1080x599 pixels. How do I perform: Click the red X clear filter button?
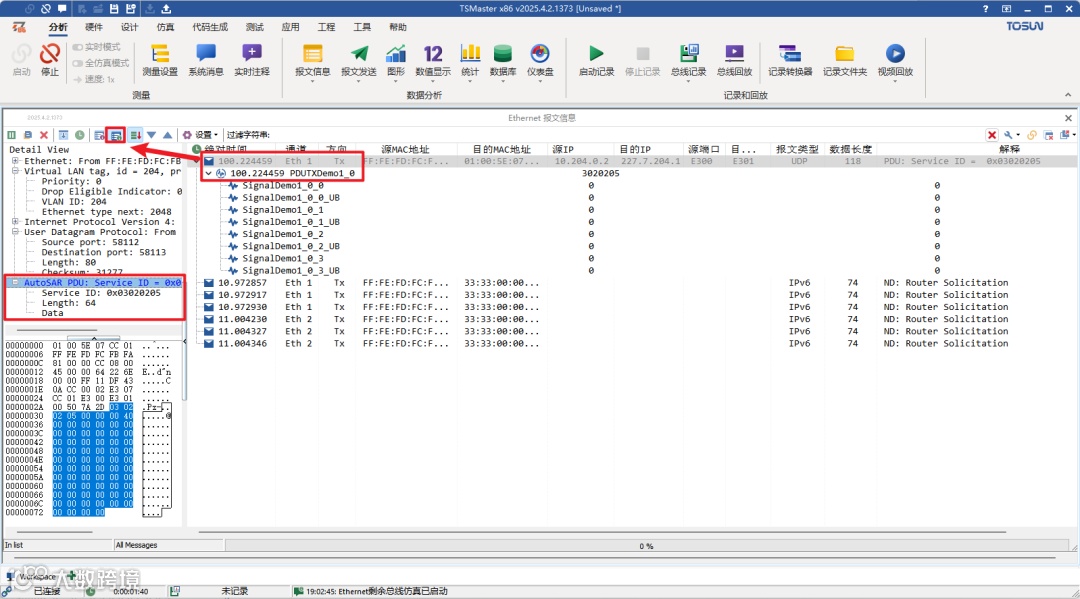click(992, 135)
